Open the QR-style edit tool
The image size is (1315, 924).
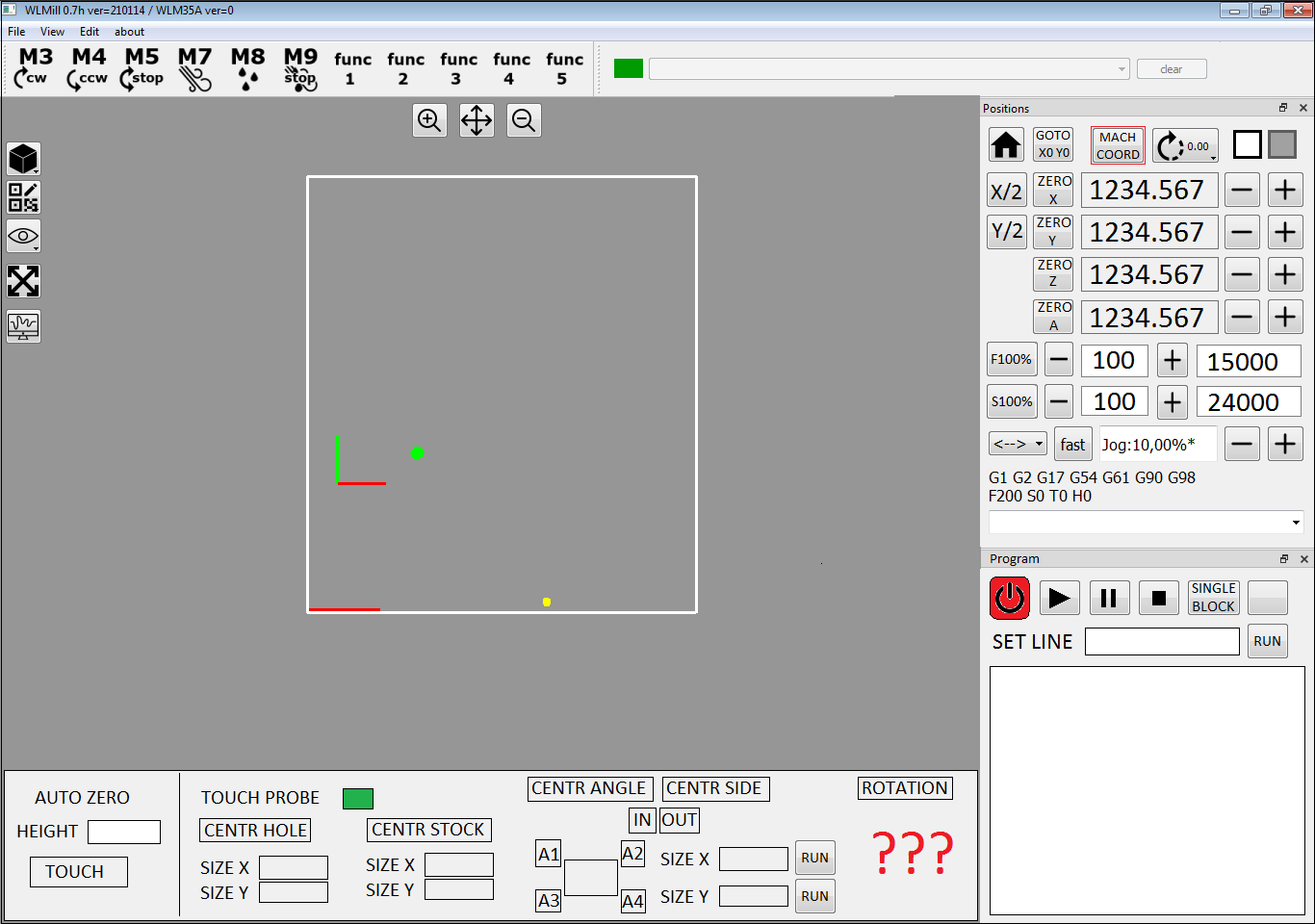(x=23, y=197)
